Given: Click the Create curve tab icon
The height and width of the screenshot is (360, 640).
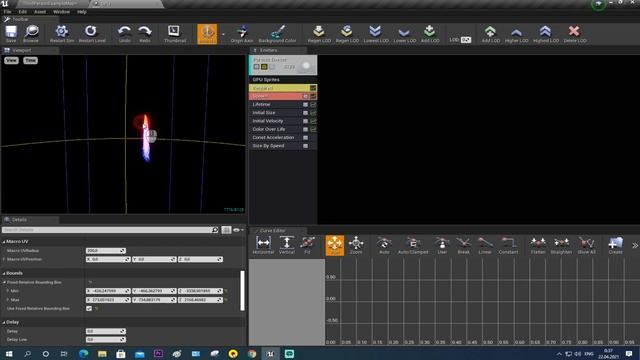Looking at the screenshot, I should [x=616, y=245].
